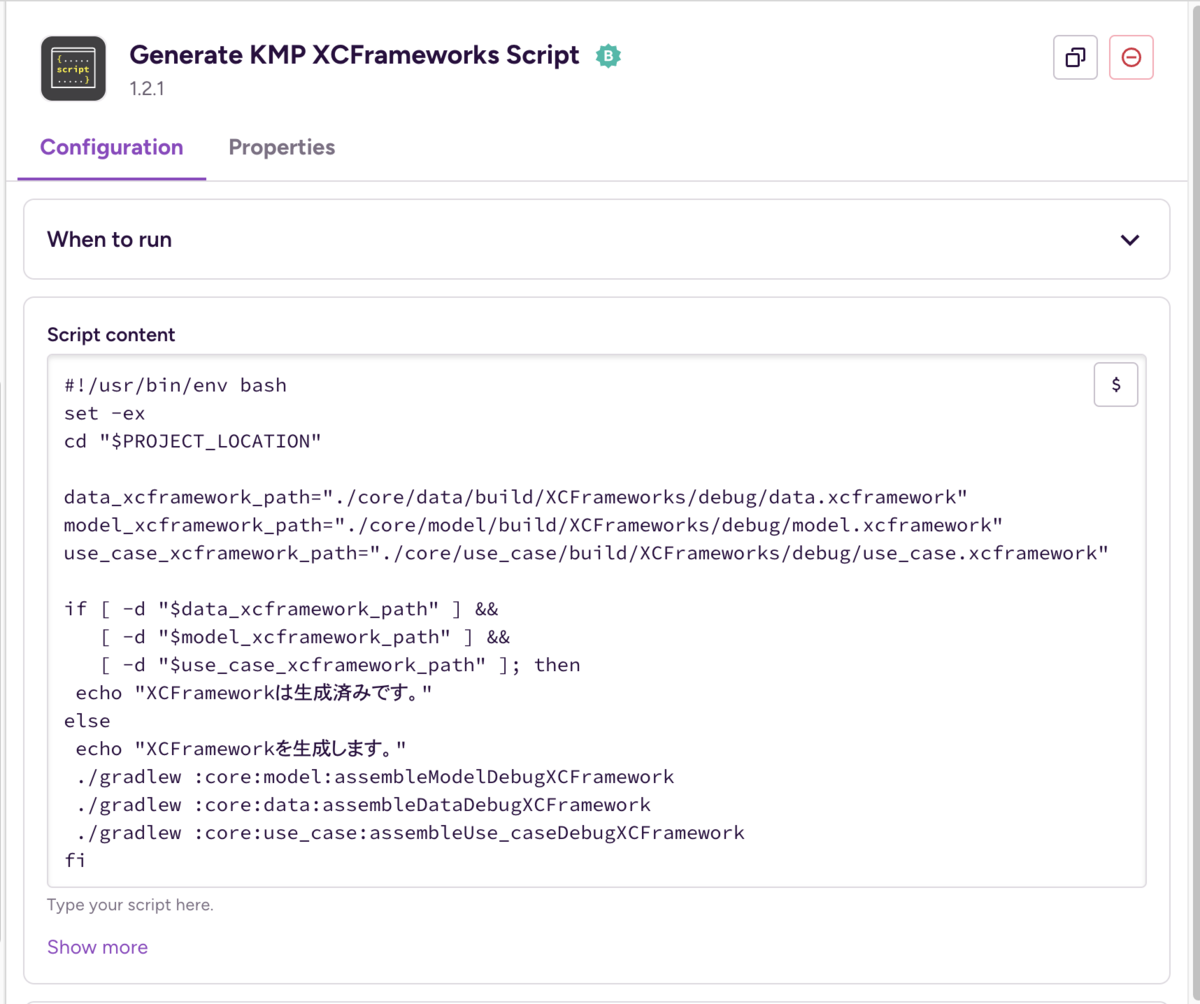Open the Properties tab
This screenshot has width=1200, height=1004.
(x=281, y=148)
